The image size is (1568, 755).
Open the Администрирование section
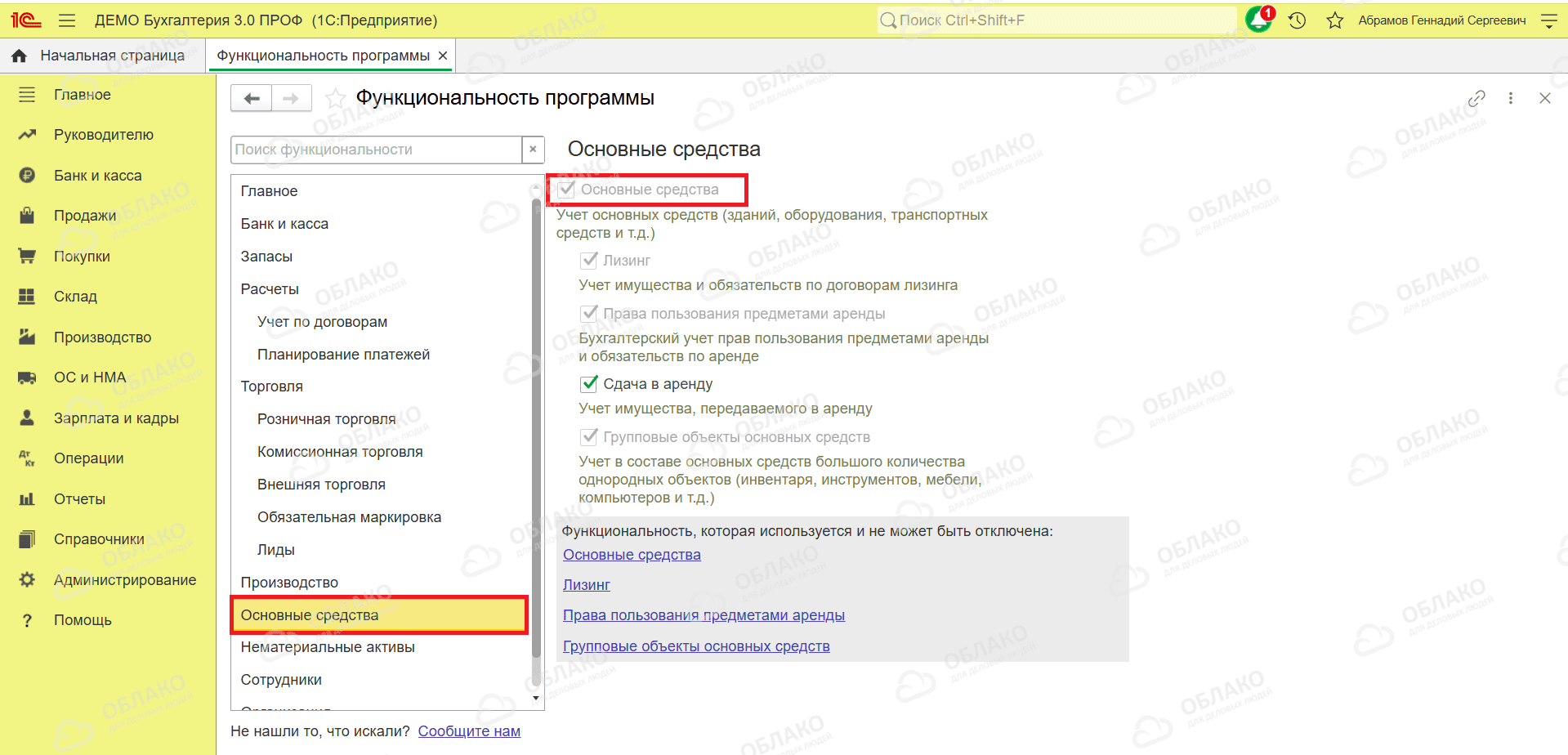coord(125,580)
